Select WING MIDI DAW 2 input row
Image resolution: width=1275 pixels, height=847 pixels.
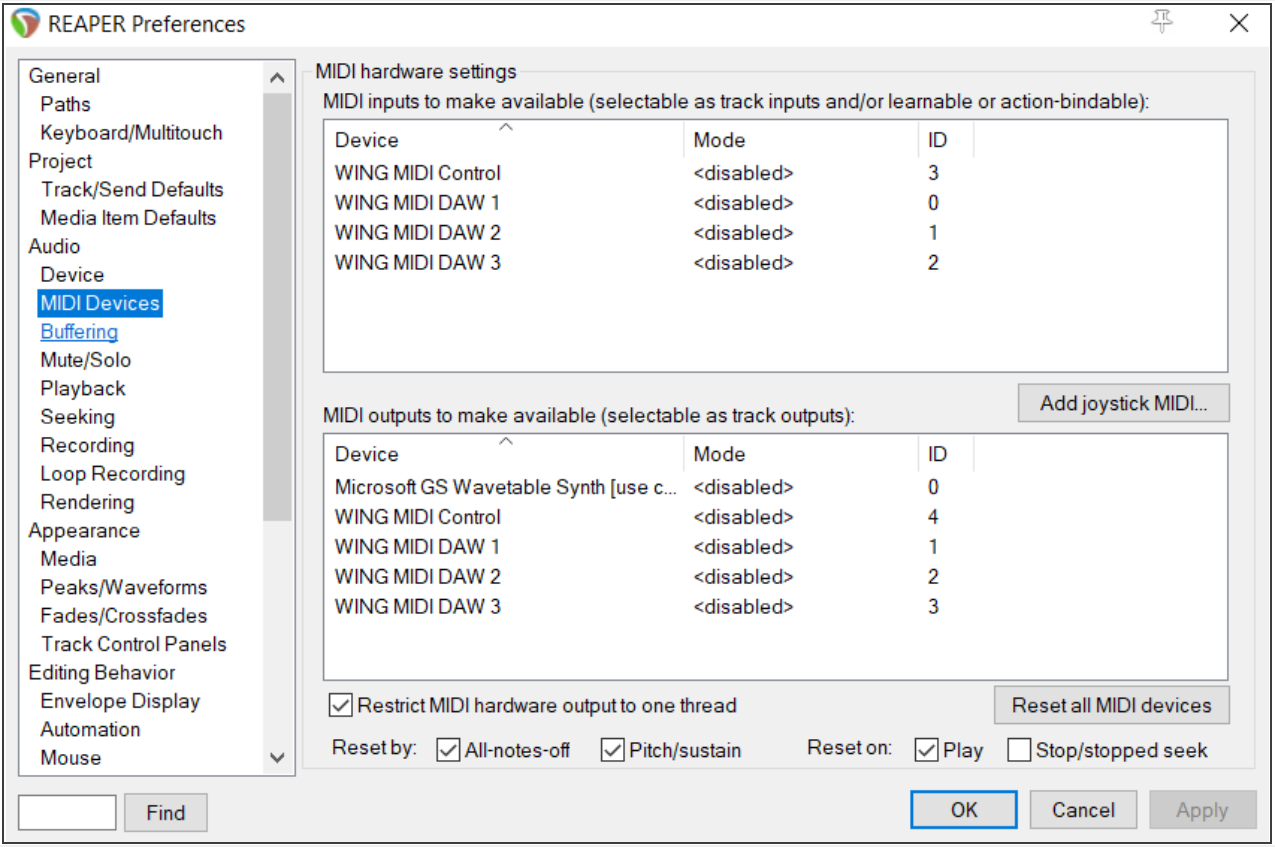(417, 233)
